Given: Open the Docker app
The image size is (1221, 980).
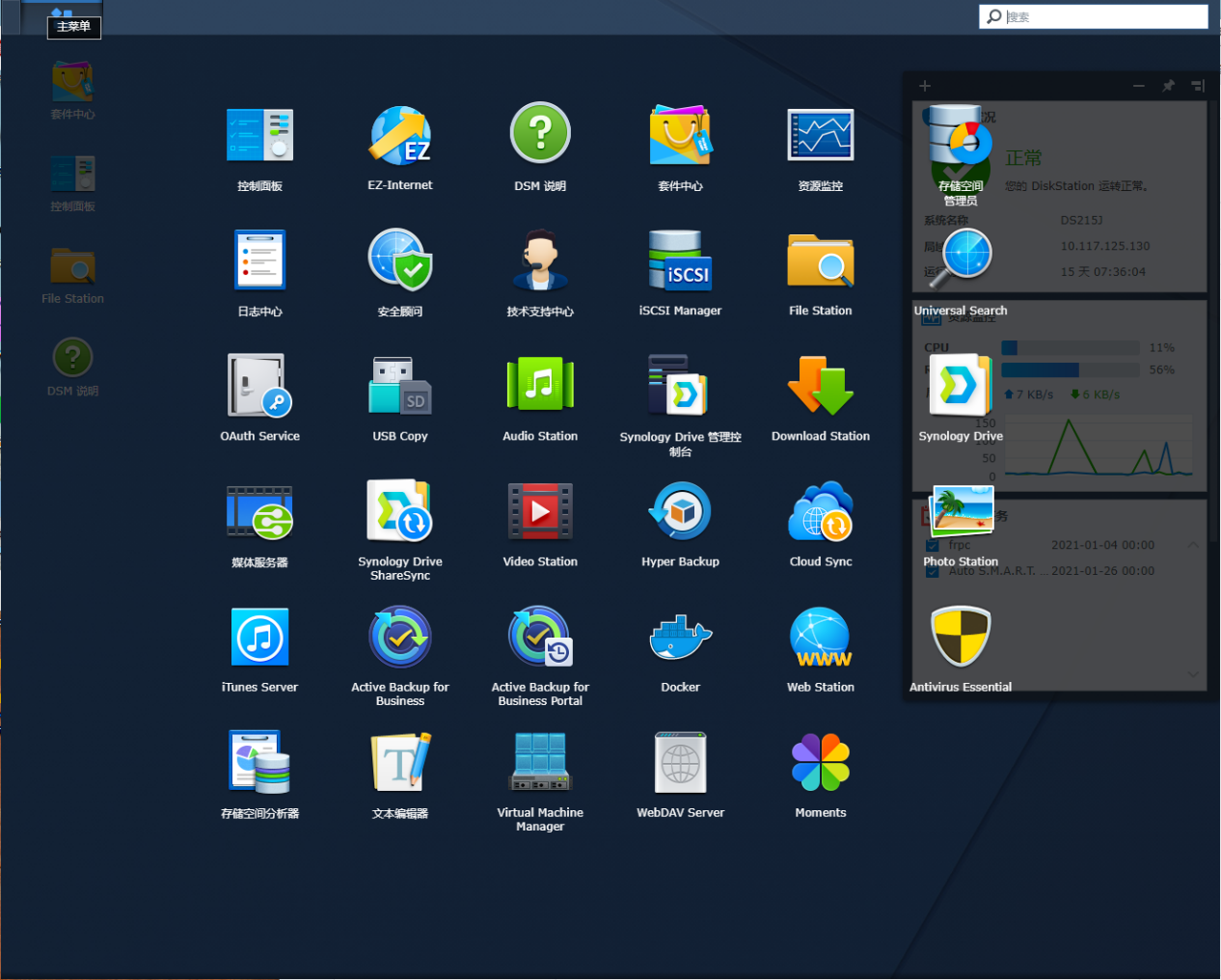Looking at the screenshot, I should tap(680, 639).
